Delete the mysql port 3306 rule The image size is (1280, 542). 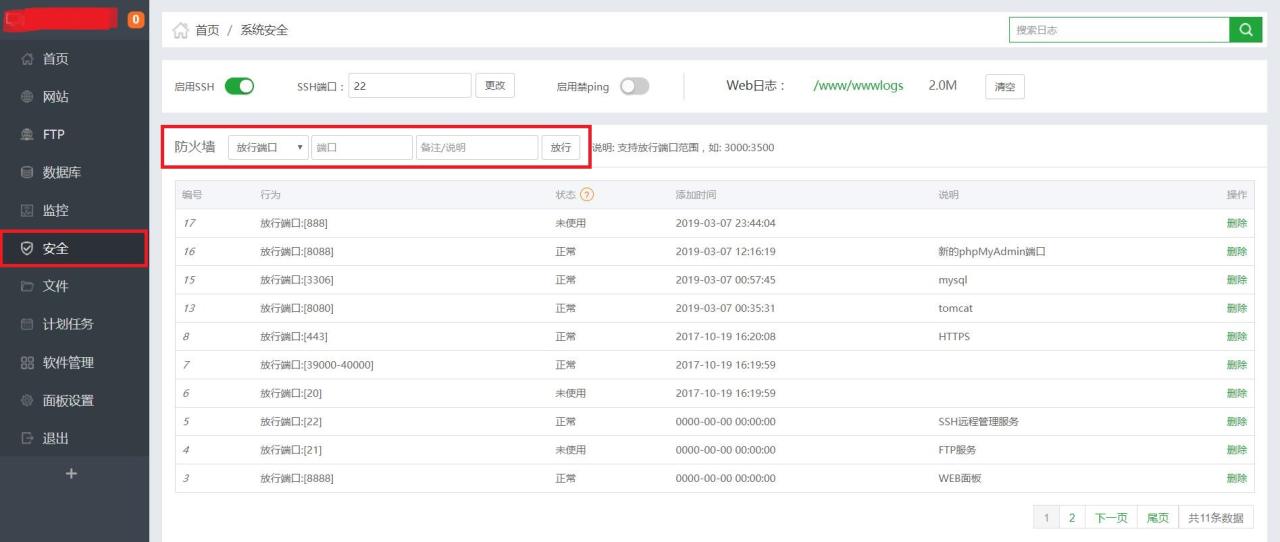point(1236,280)
